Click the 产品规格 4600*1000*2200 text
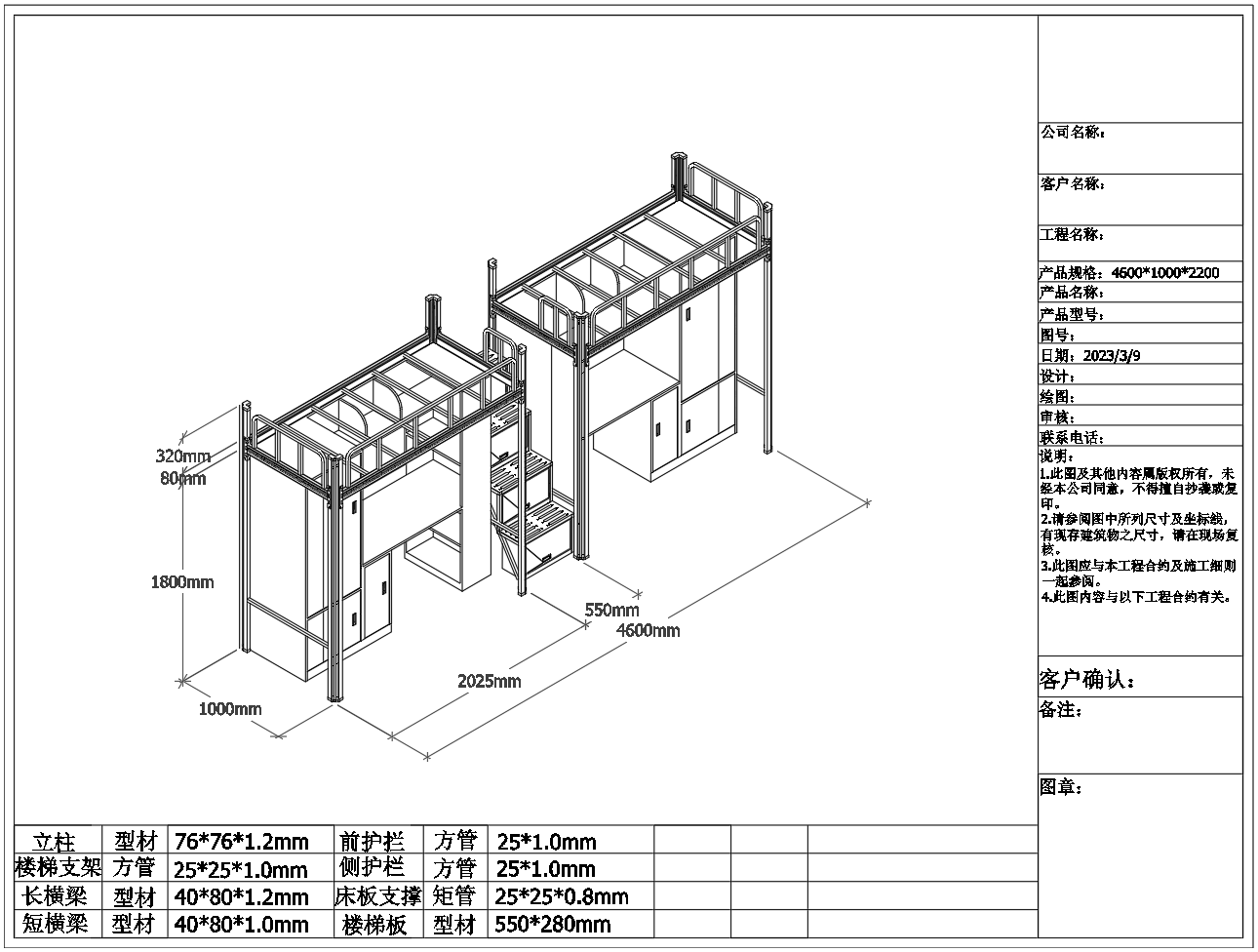This screenshot has width=1258, height=952. click(x=1129, y=273)
